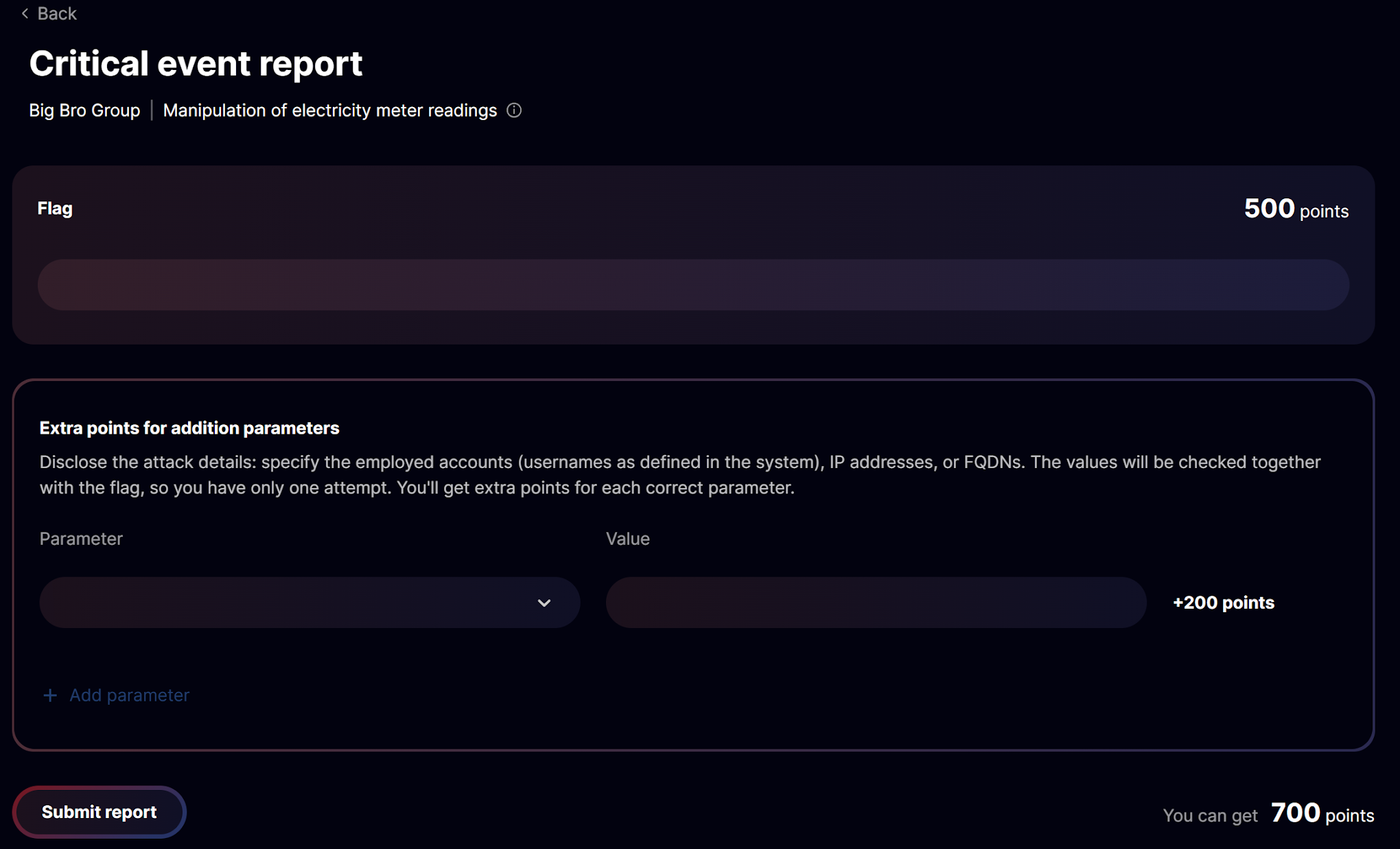Screen dimensions: 1400x849
Task: Click the back chevron arrow icon
Action: click(x=25, y=14)
